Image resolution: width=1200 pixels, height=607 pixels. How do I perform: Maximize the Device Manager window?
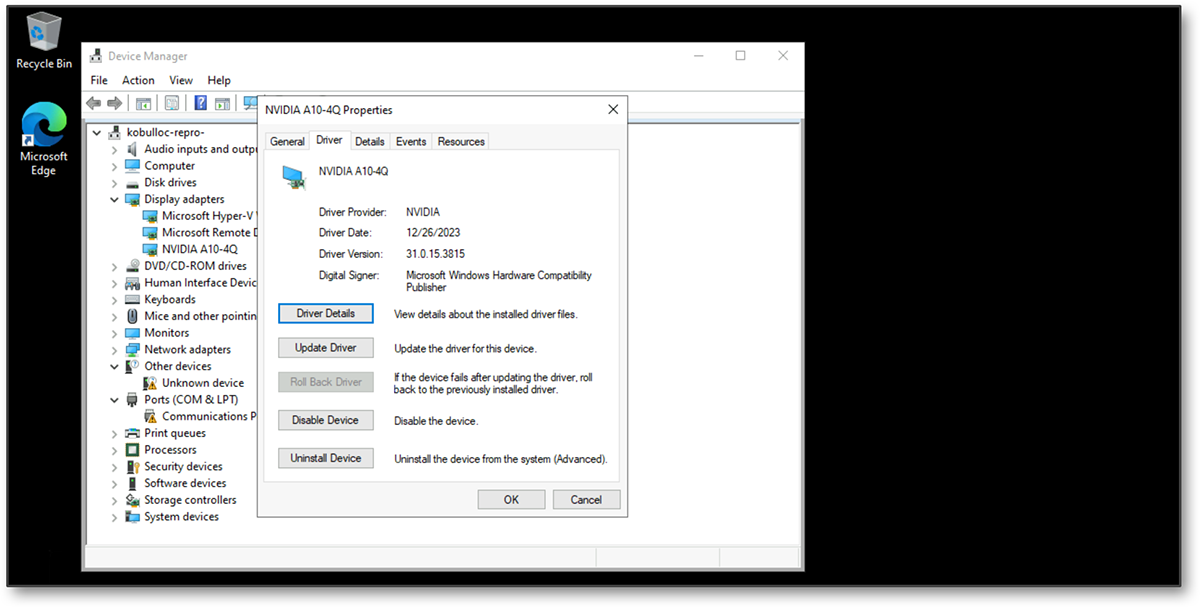(740, 56)
